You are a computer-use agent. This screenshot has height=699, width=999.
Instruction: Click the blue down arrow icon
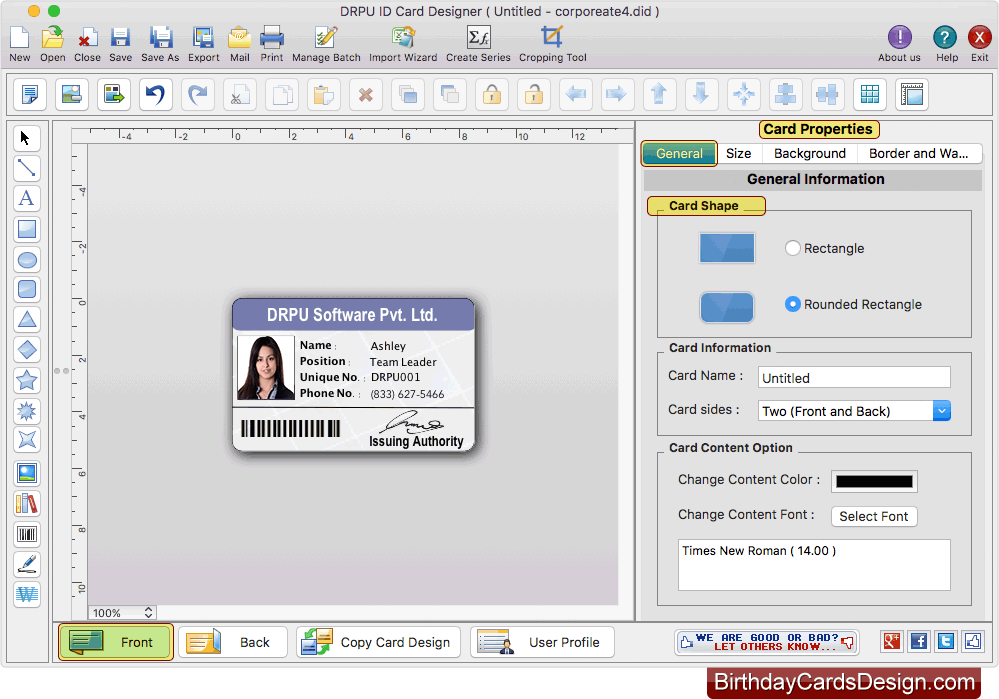click(x=701, y=95)
